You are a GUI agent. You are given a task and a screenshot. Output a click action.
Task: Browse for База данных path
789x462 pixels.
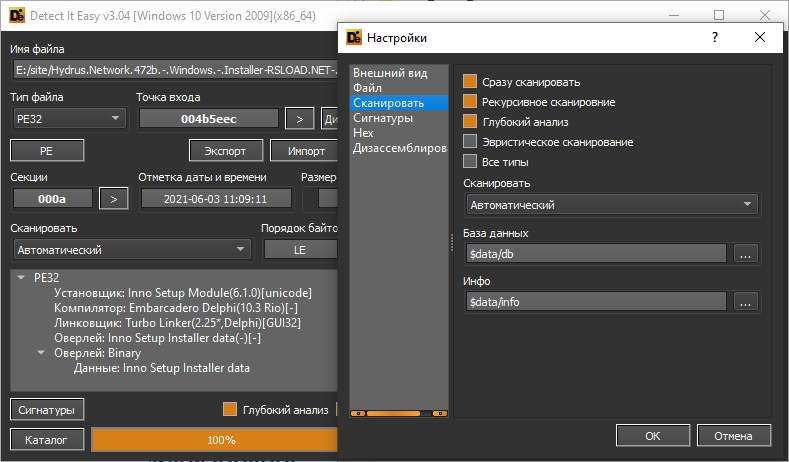746,254
